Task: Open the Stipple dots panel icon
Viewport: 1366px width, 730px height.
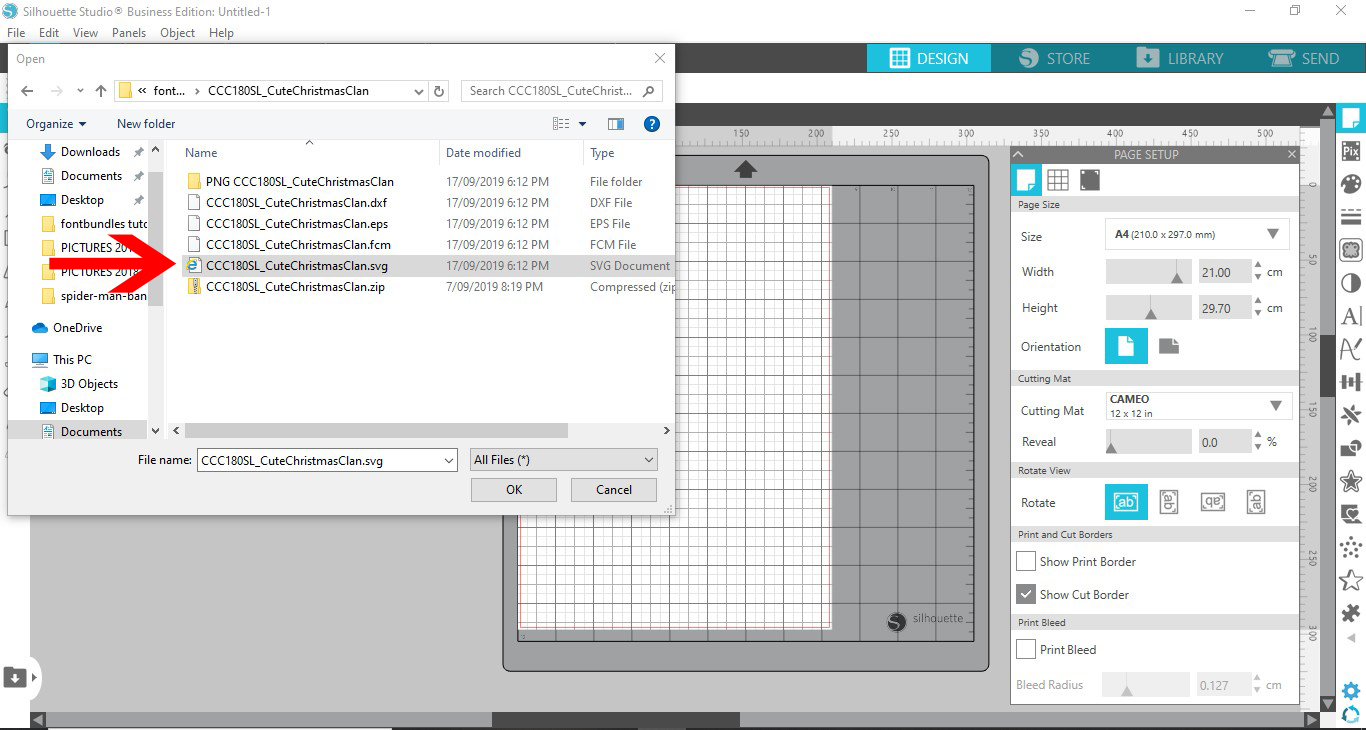Action: click(x=1351, y=547)
